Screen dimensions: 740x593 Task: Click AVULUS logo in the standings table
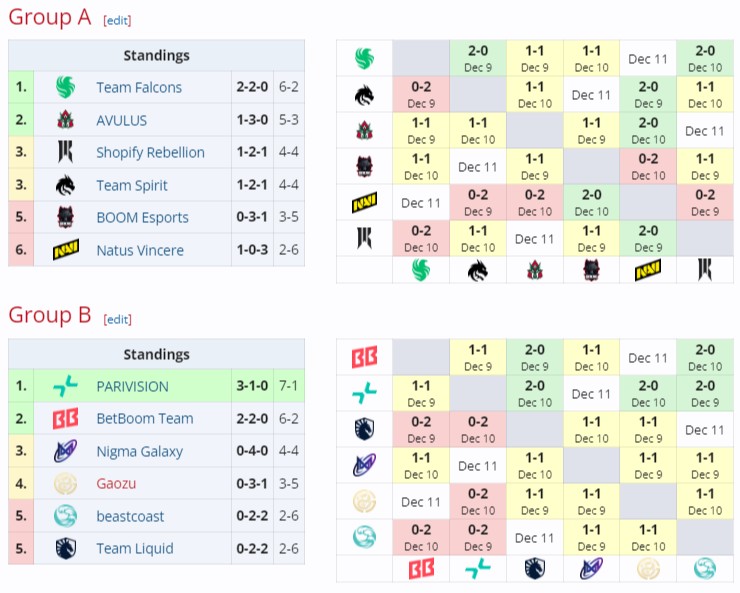66,120
